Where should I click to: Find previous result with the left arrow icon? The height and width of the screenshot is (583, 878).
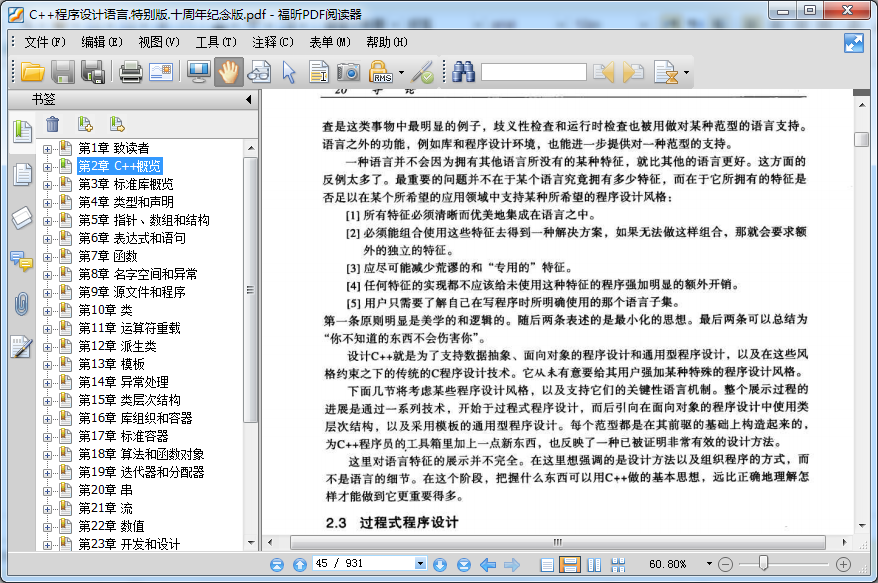coord(604,72)
